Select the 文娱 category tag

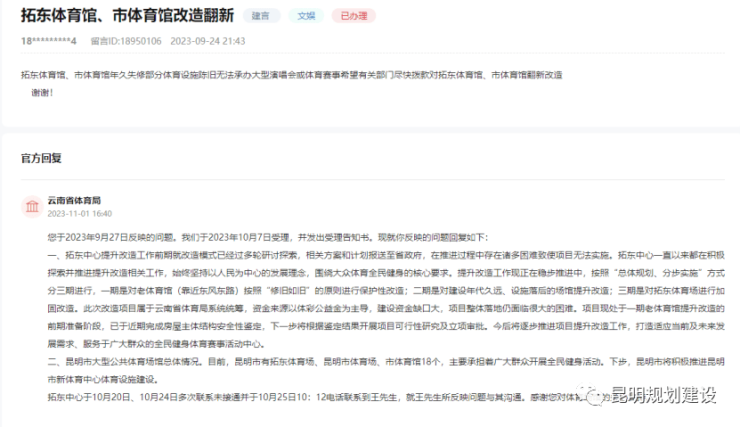click(x=306, y=16)
